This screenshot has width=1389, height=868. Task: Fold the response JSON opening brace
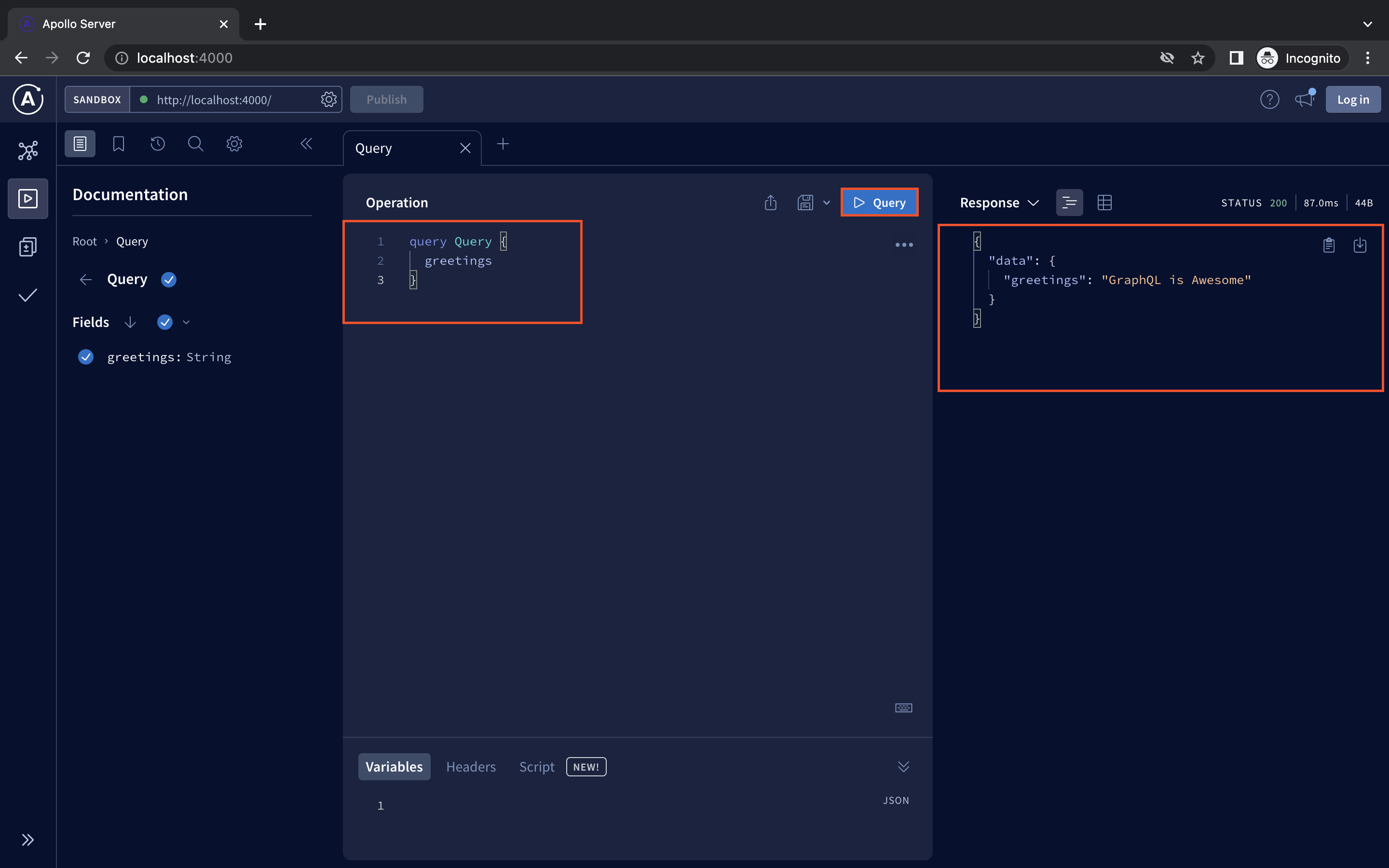click(977, 241)
